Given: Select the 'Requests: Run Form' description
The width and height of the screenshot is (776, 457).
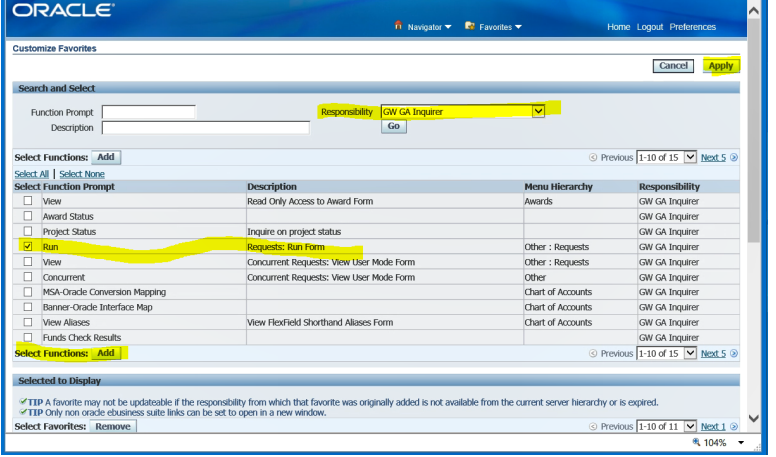Looking at the screenshot, I should point(286,247).
